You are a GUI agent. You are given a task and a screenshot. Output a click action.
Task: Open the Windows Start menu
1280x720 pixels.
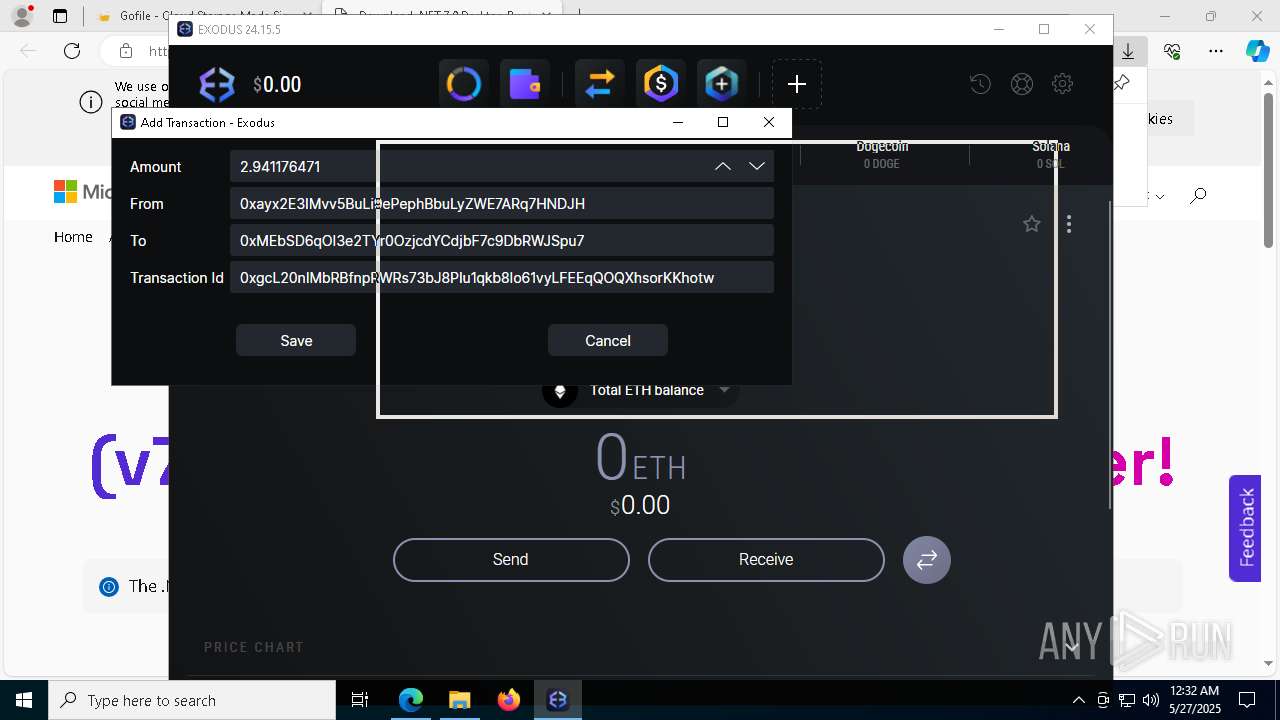click(x=24, y=700)
